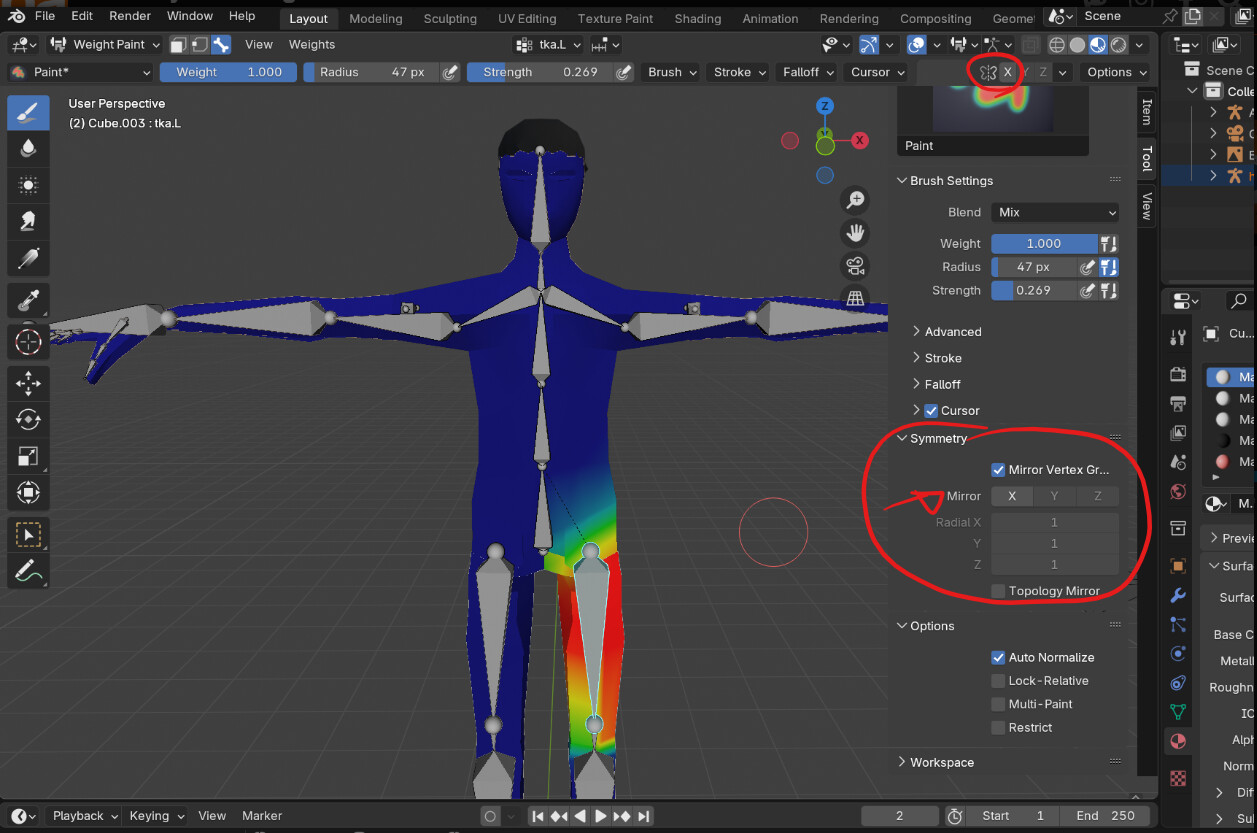Screen dimensions: 1257x833
Task: Open the Brush dropdown in header
Action: pyautogui.click(x=670, y=72)
